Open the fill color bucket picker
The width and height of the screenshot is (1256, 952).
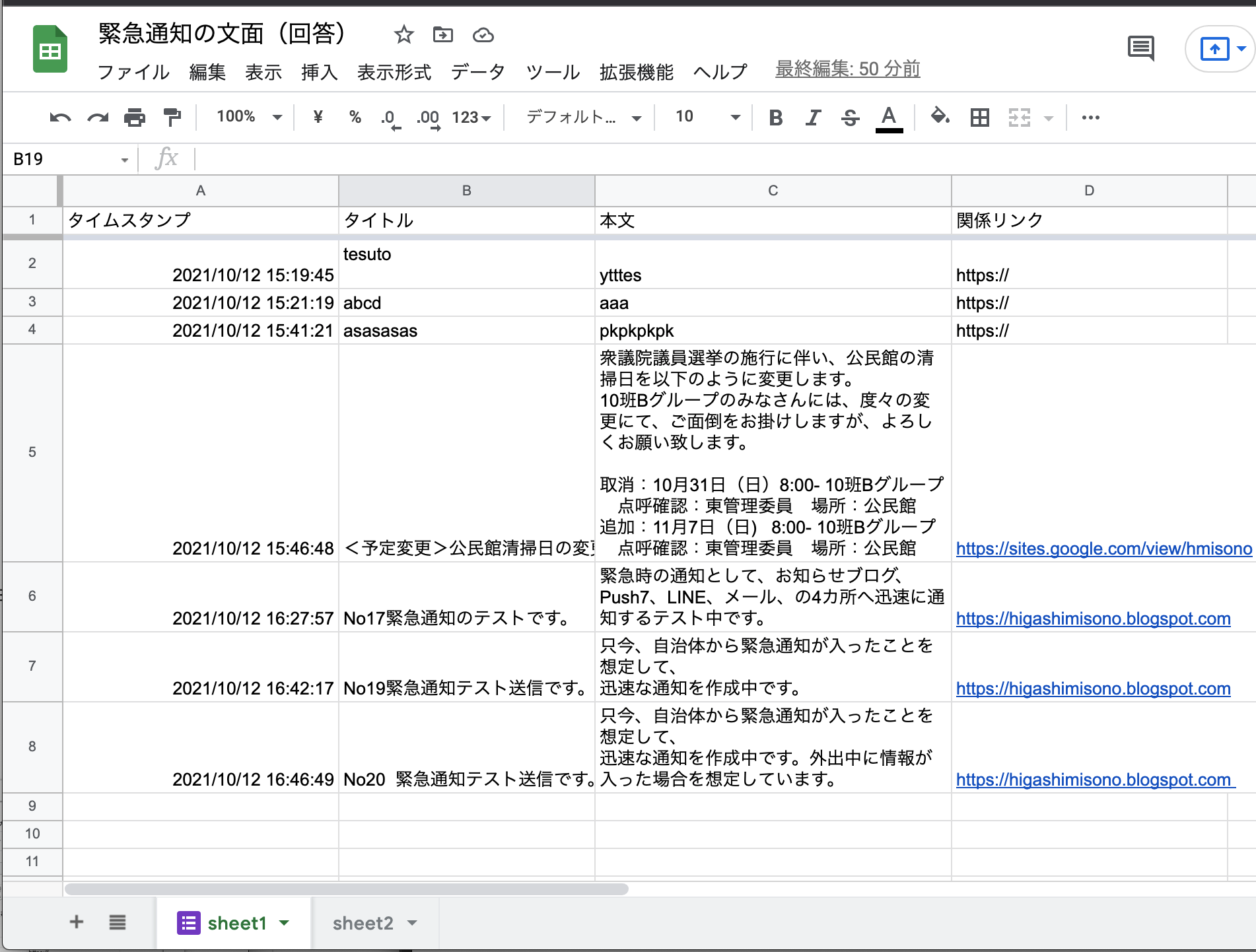coord(940,118)
